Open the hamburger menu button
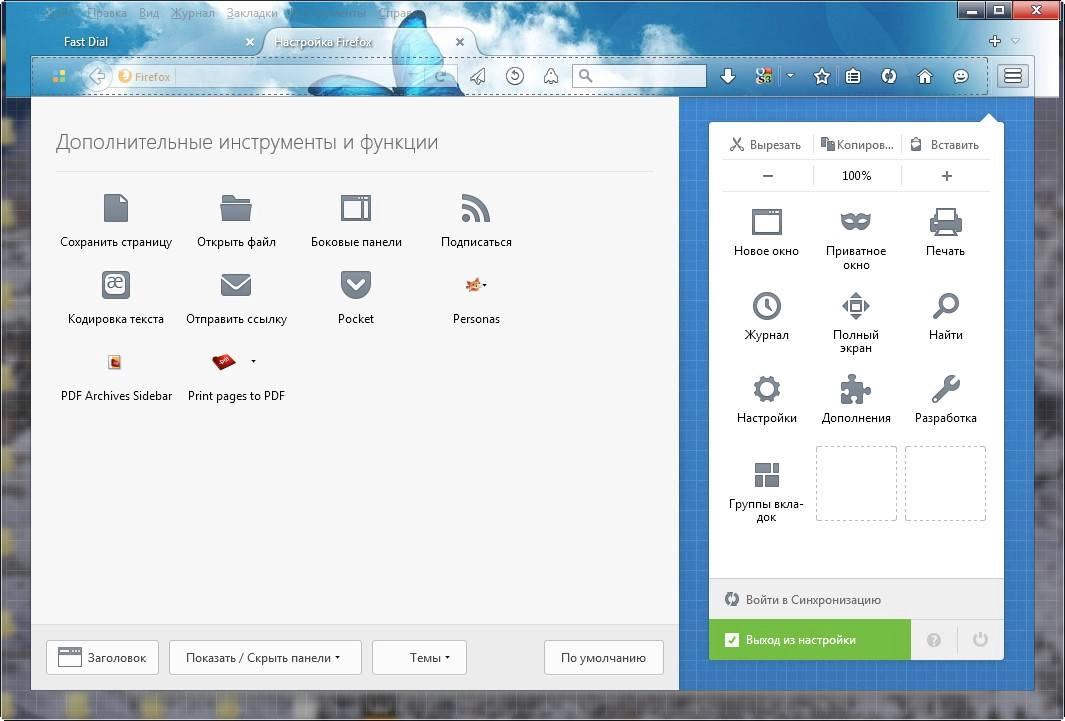 pos(1013,76)
